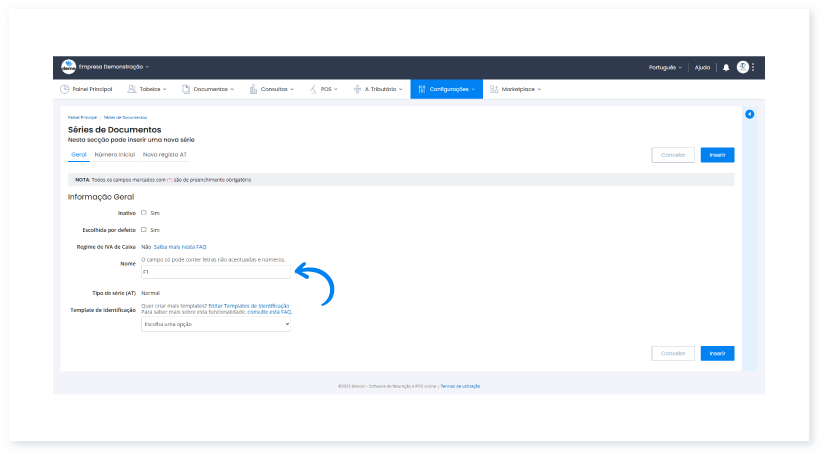Open the consulte esta FAQ link

point(269,312)
